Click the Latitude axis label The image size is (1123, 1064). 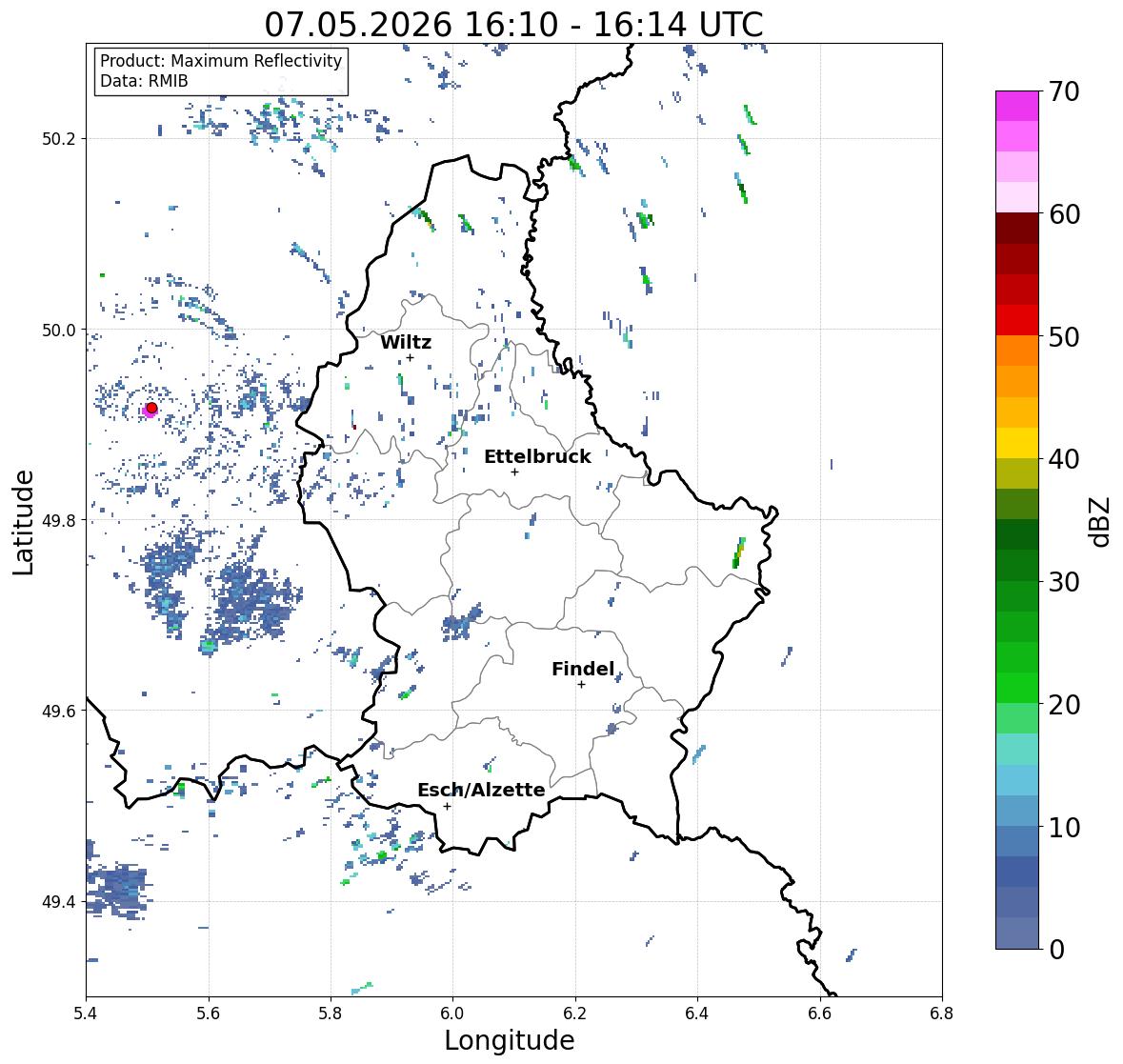point(23,522)
